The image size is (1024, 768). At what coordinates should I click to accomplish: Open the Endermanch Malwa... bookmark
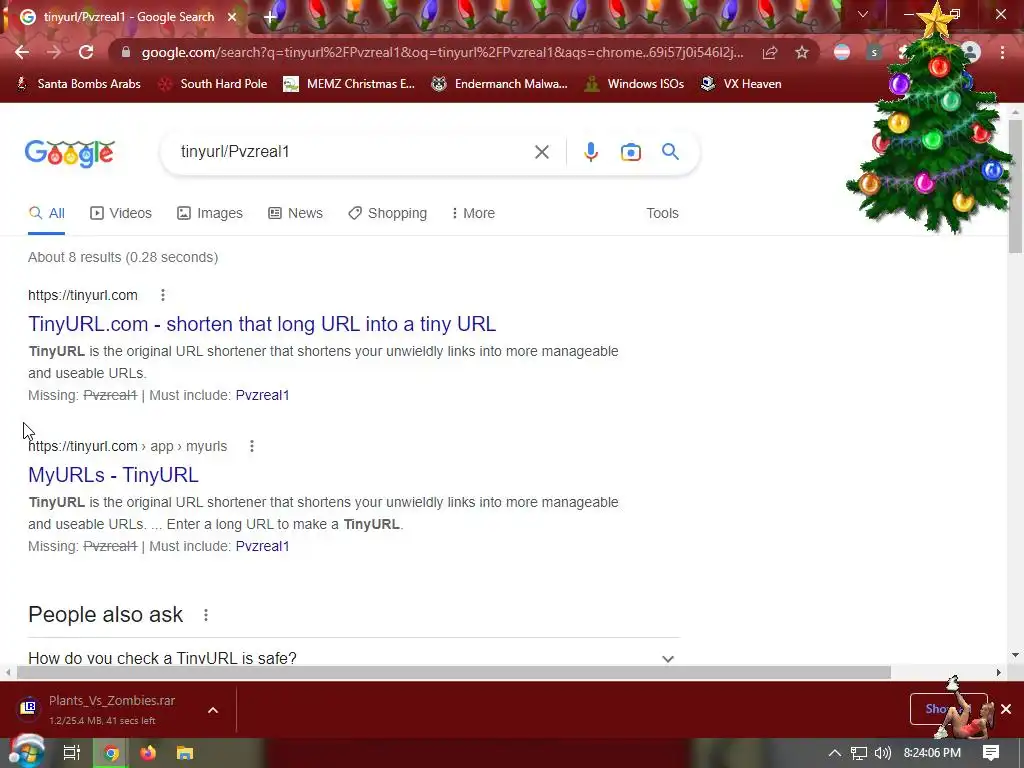[x=500, y=84]
